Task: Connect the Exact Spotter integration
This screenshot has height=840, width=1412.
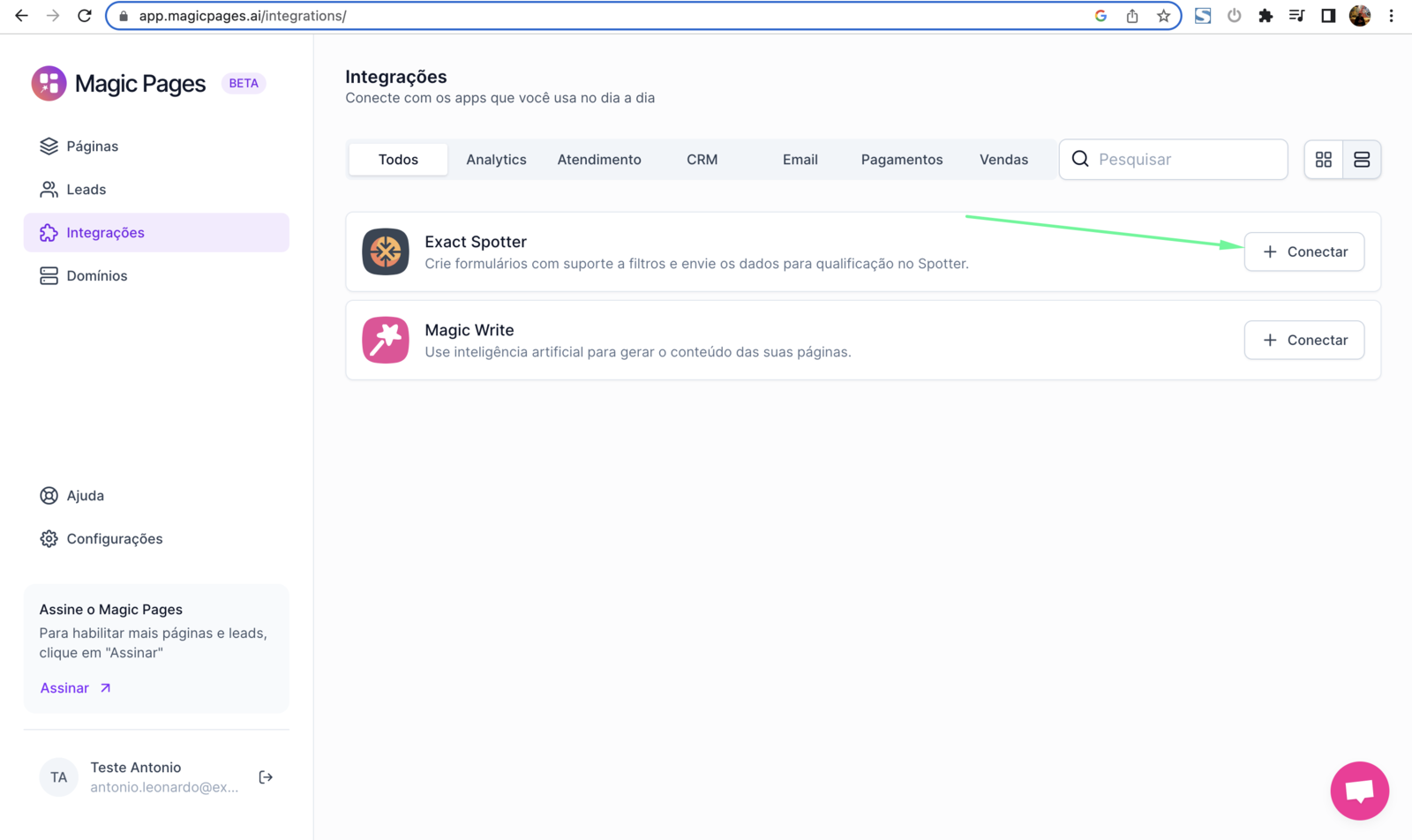Action: tap(1304, 251)
